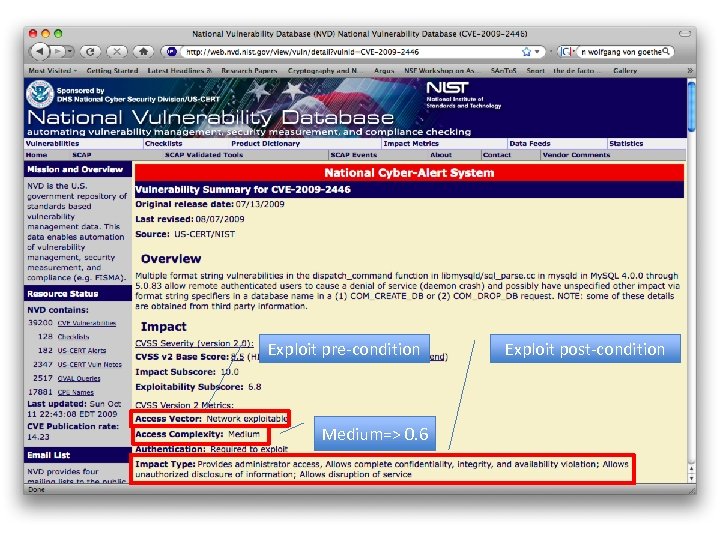Click the National Cyber-Alert System banner
This screenshot has width=720, height=540.
tap(409, 173)
